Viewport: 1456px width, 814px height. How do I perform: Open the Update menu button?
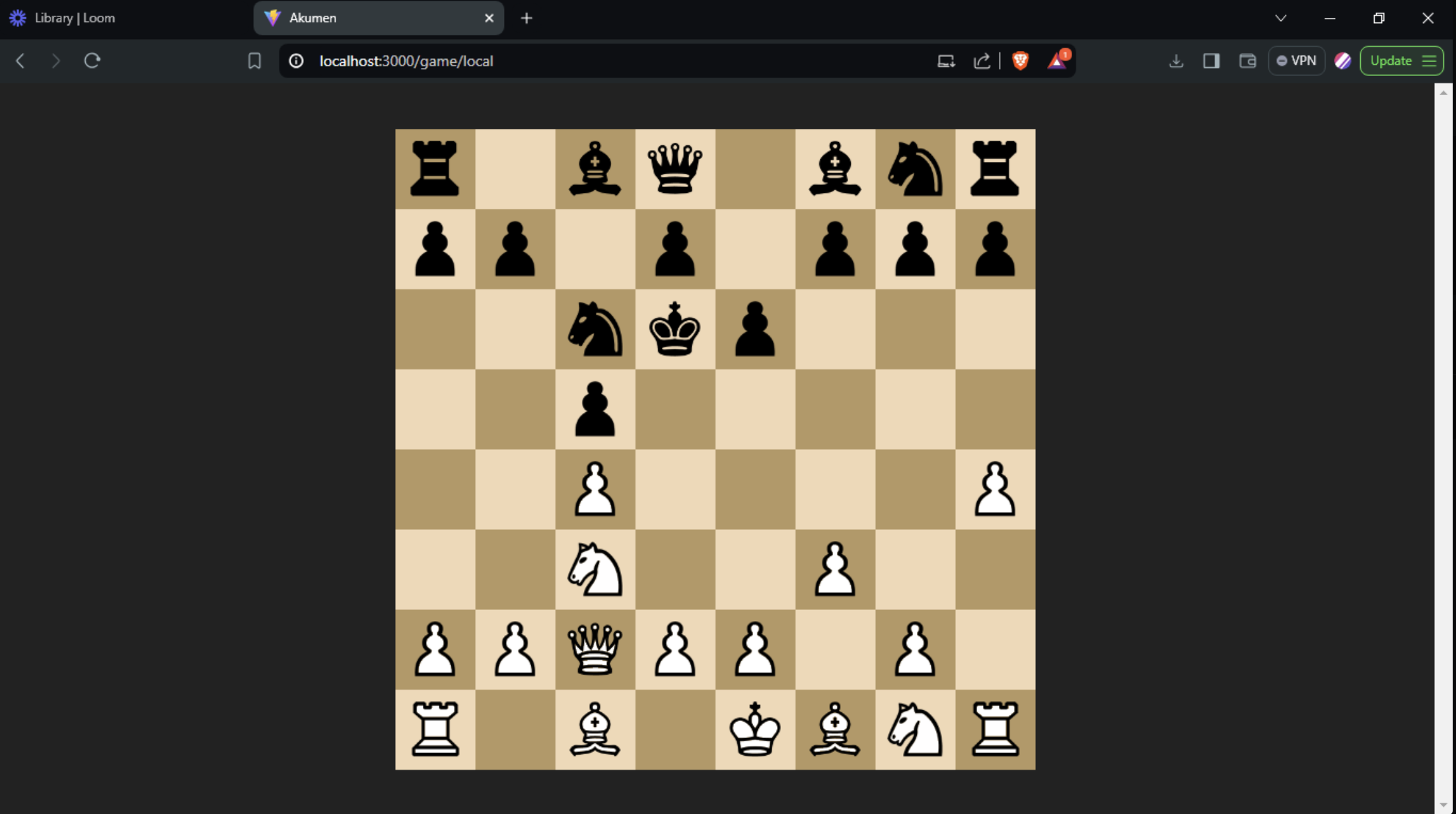1401,61
